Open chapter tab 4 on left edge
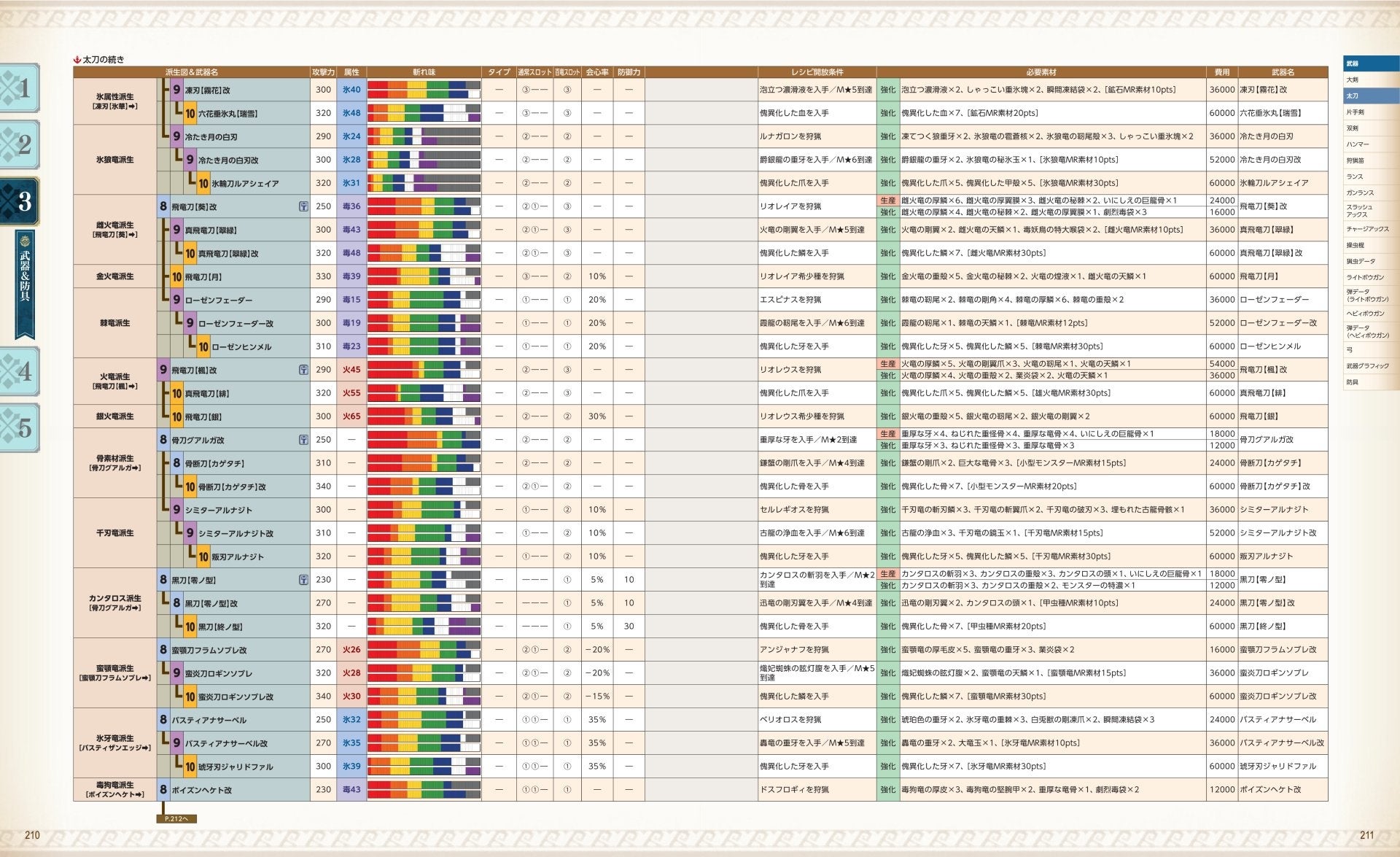Viewport: 1400px width, 857px height. tap(20, 371)
